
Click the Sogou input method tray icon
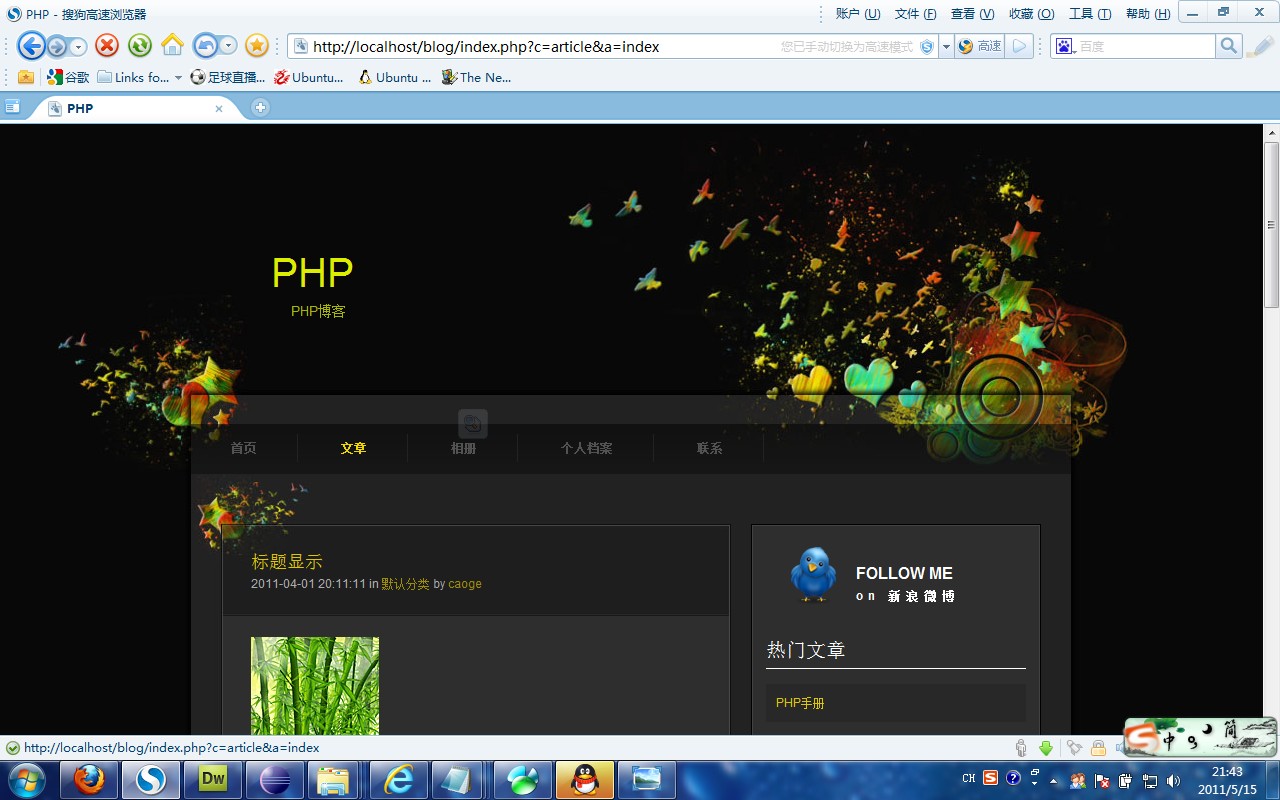pos(990,777)
